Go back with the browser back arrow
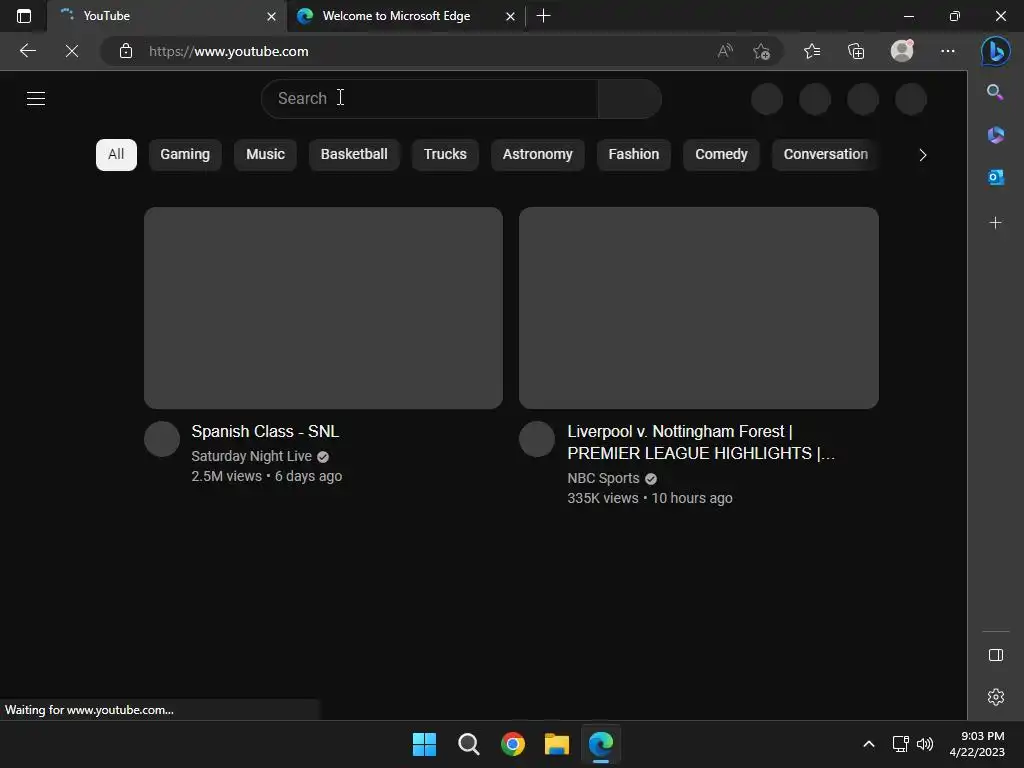Screen dimensions: 1024x768 (27, 51)
